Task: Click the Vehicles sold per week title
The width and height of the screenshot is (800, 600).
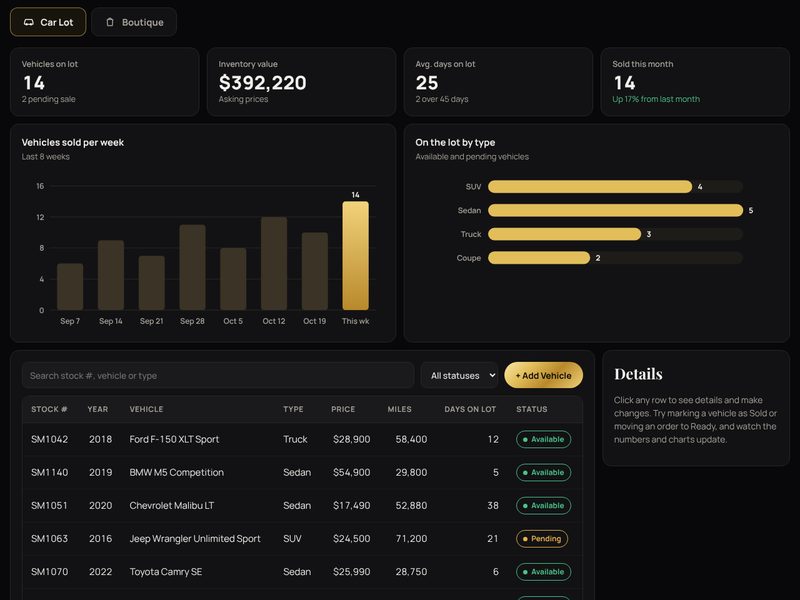Action: [x=72, y=142]
